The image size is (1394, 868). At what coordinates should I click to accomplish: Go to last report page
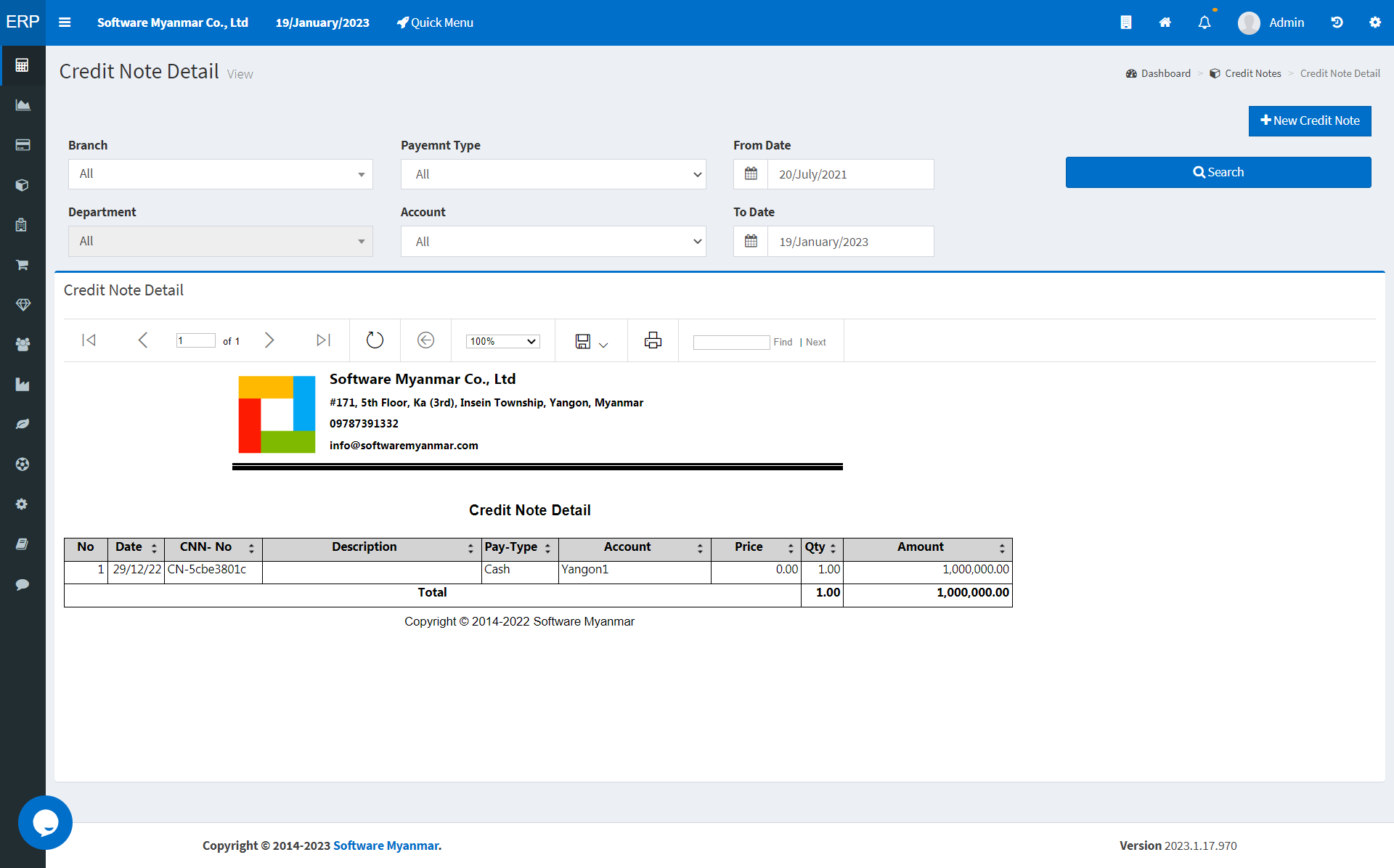[x=324, y=340]
